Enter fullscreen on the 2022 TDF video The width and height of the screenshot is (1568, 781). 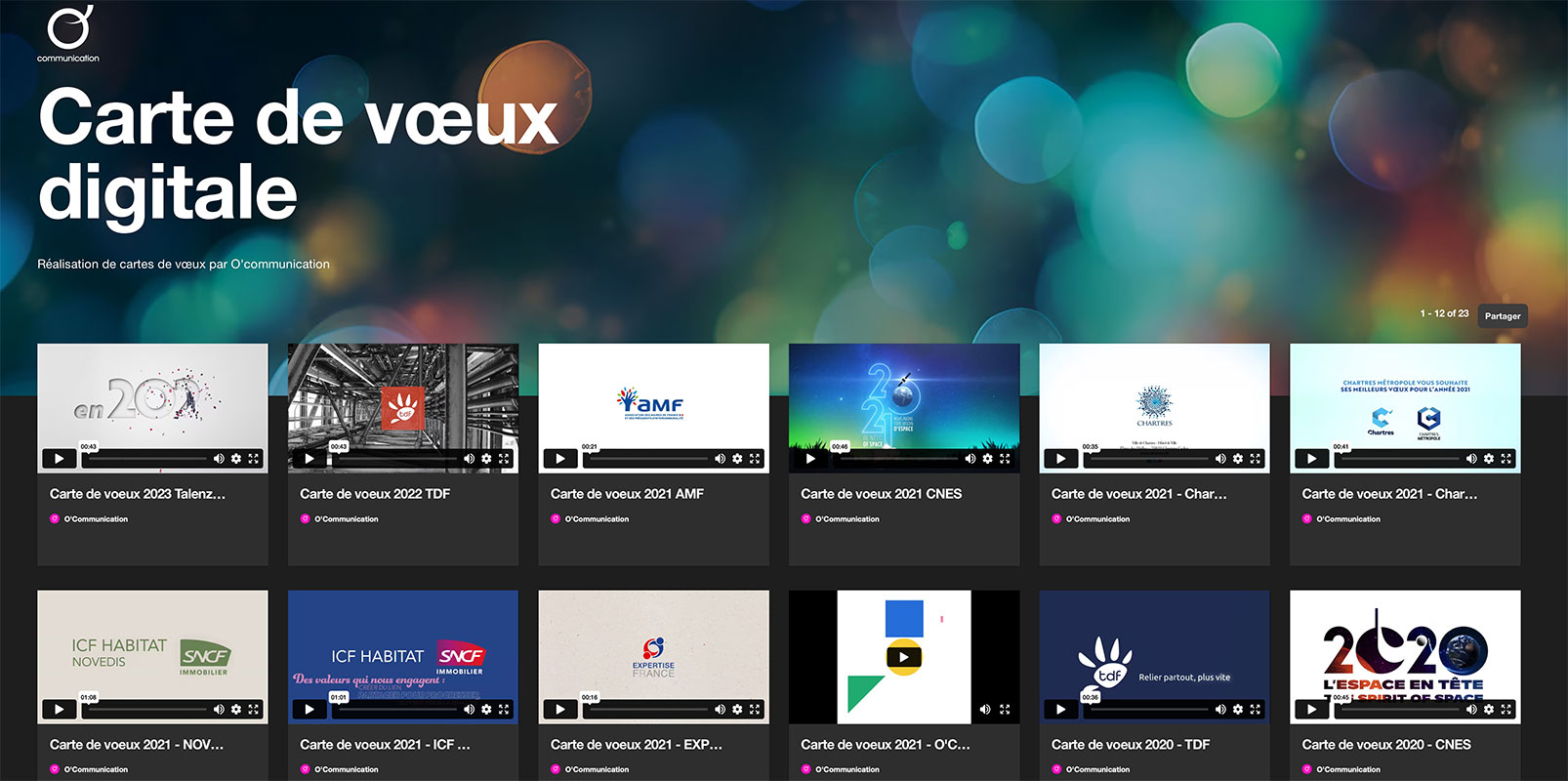[x=504, y=459]
